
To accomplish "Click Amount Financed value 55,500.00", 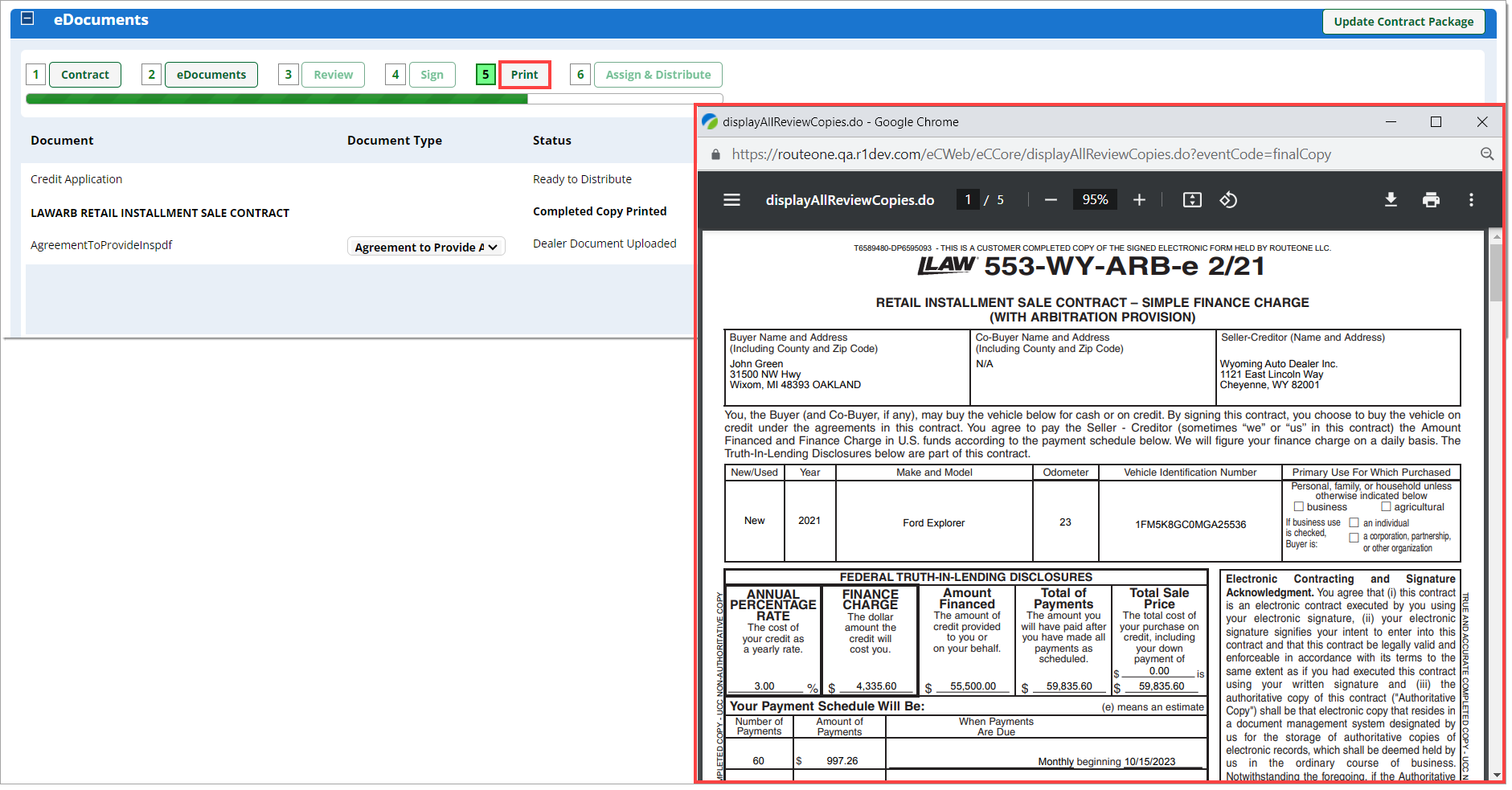I will [973, 686].
